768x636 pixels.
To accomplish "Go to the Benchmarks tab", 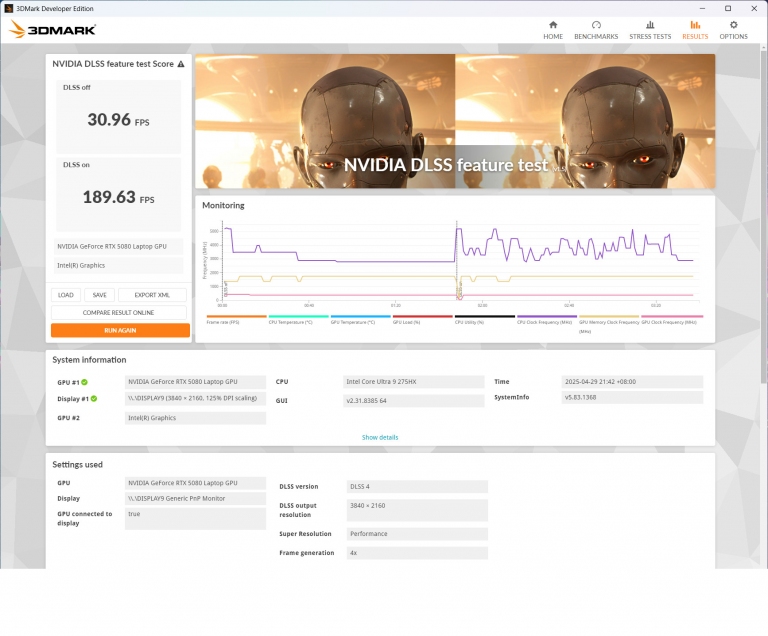I will click(x=596, y=30).
